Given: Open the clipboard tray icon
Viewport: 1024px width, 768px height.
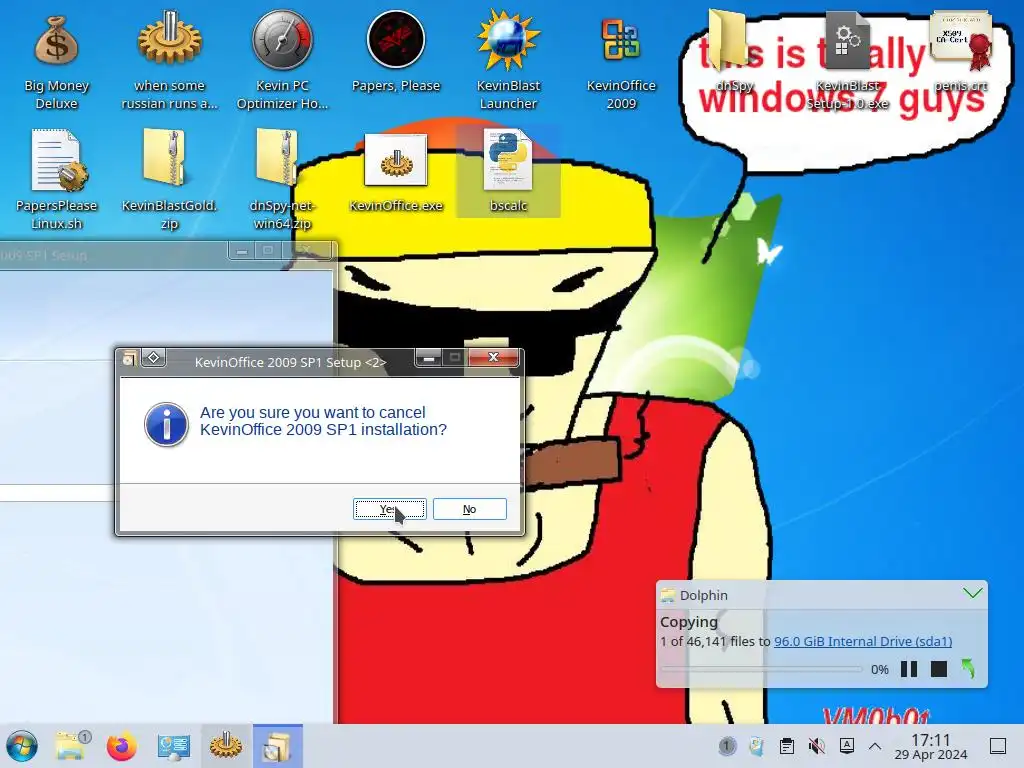Looking at the screenshot, I should click(787, 746).
